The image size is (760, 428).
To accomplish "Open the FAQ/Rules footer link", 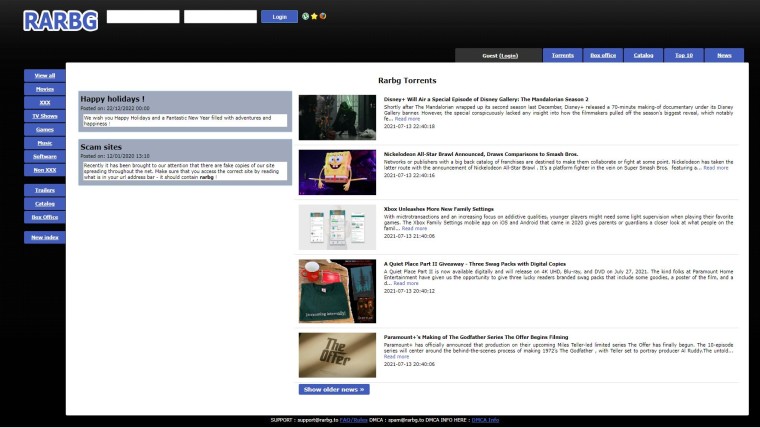I will coord(354,420).
